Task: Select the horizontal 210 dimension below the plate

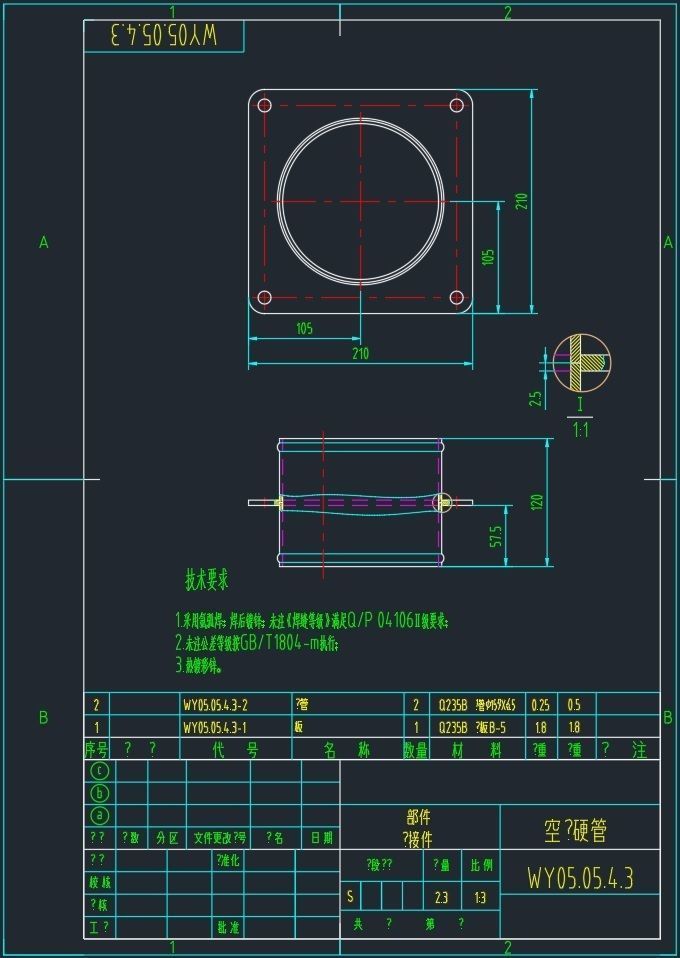Action: click(x=360, y=354)
